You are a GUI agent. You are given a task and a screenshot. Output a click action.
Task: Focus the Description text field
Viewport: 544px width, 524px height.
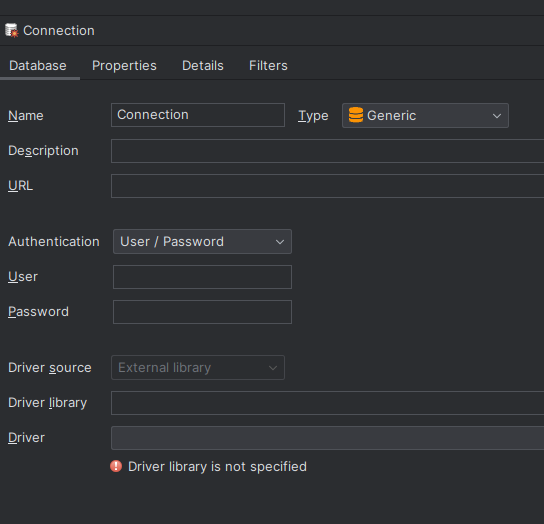pos(328,151)
